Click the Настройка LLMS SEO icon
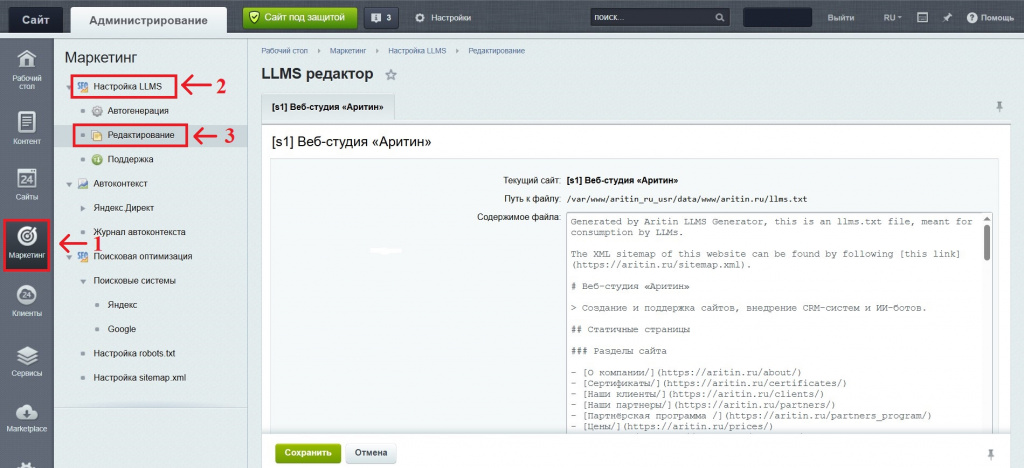This screenshot has width=1024, height=468. [83, 86]
